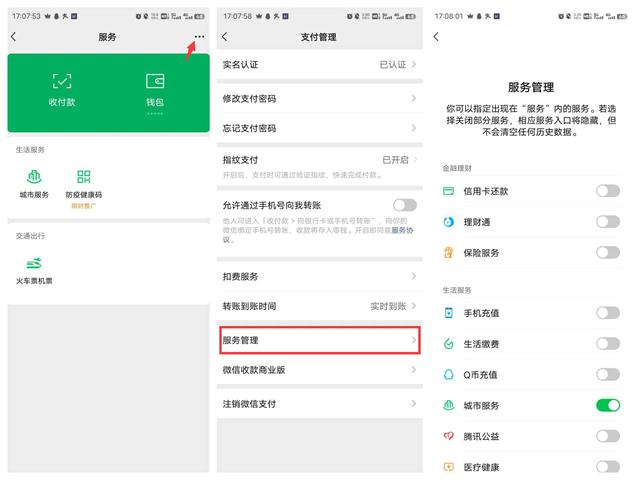Select the 忘记支付密码 entry

[x=320, y=128]
